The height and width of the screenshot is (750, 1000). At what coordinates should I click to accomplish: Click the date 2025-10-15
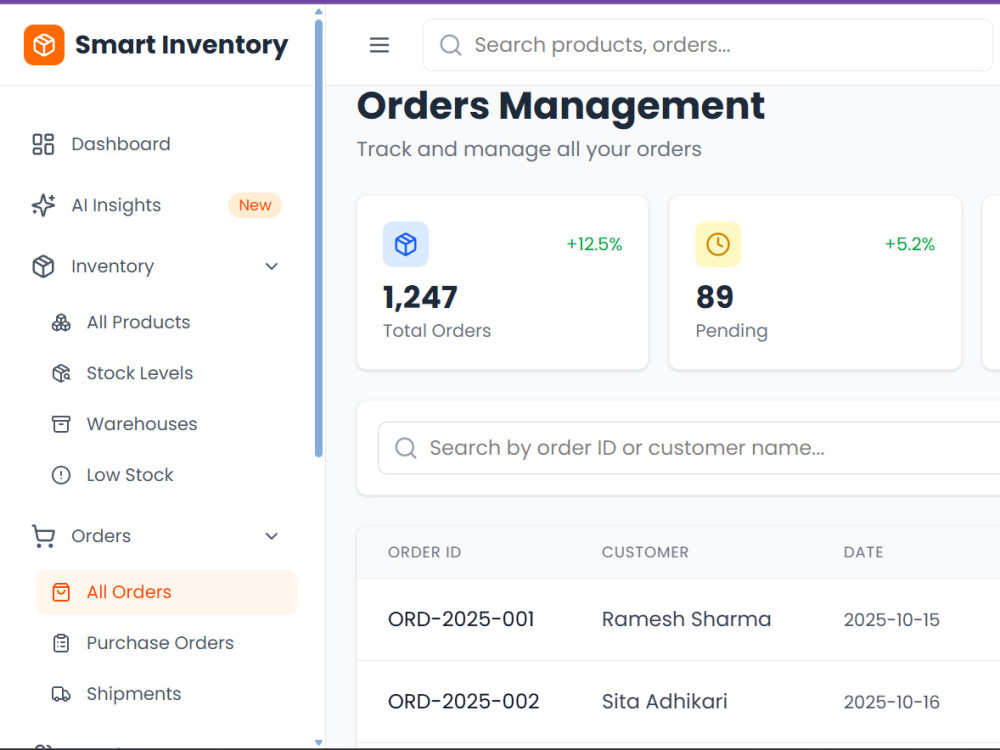click(x=892, y=620)
